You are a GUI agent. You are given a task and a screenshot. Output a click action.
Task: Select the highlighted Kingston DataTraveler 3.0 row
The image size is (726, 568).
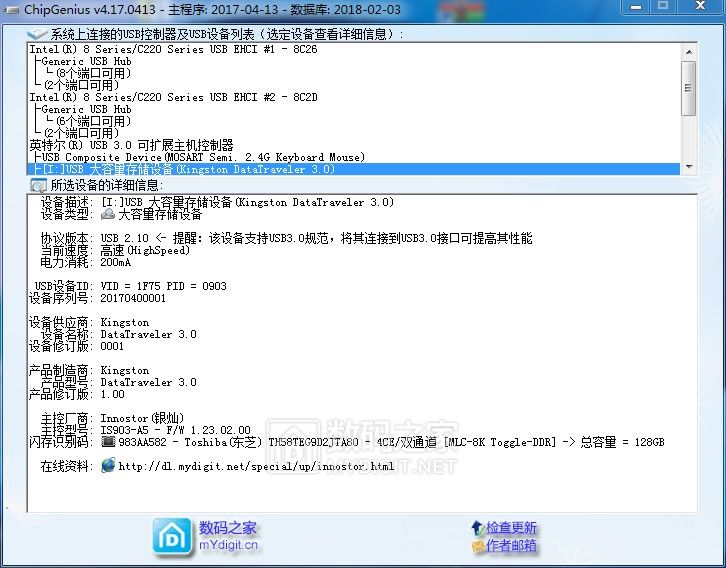point(353,169)
